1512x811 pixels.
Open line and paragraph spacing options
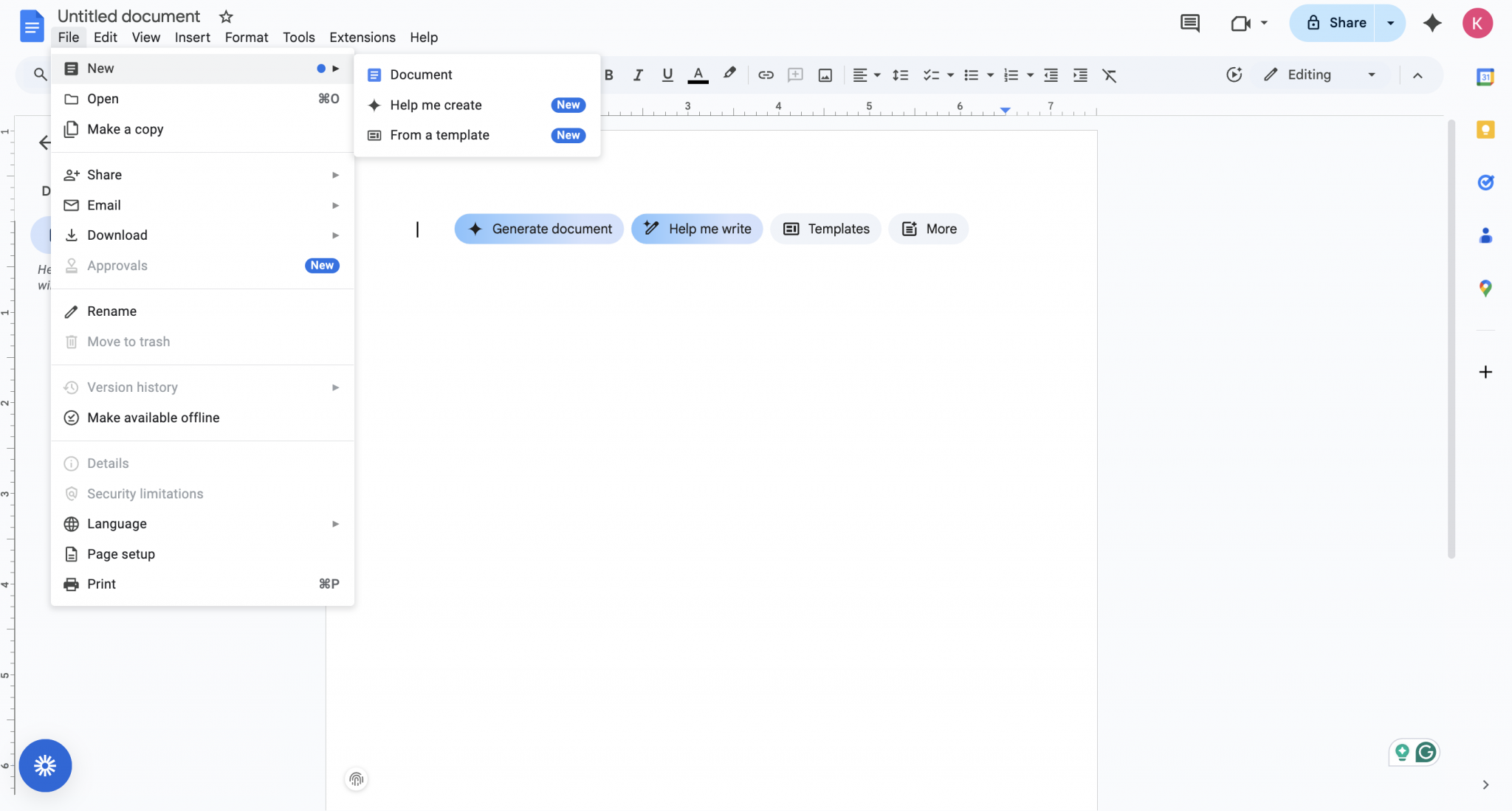click(901, 75)
